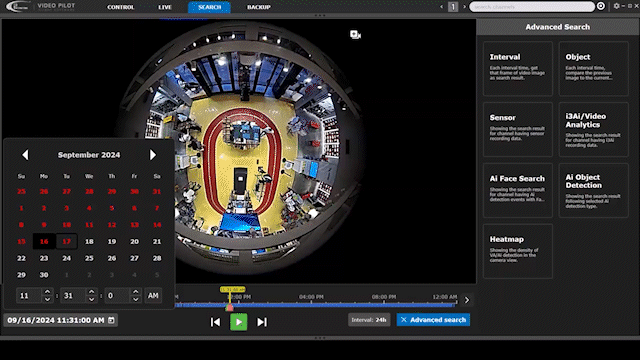Click the camera icon on the fisheye view
The image size is (640, 360).
(x=355, y=35)
